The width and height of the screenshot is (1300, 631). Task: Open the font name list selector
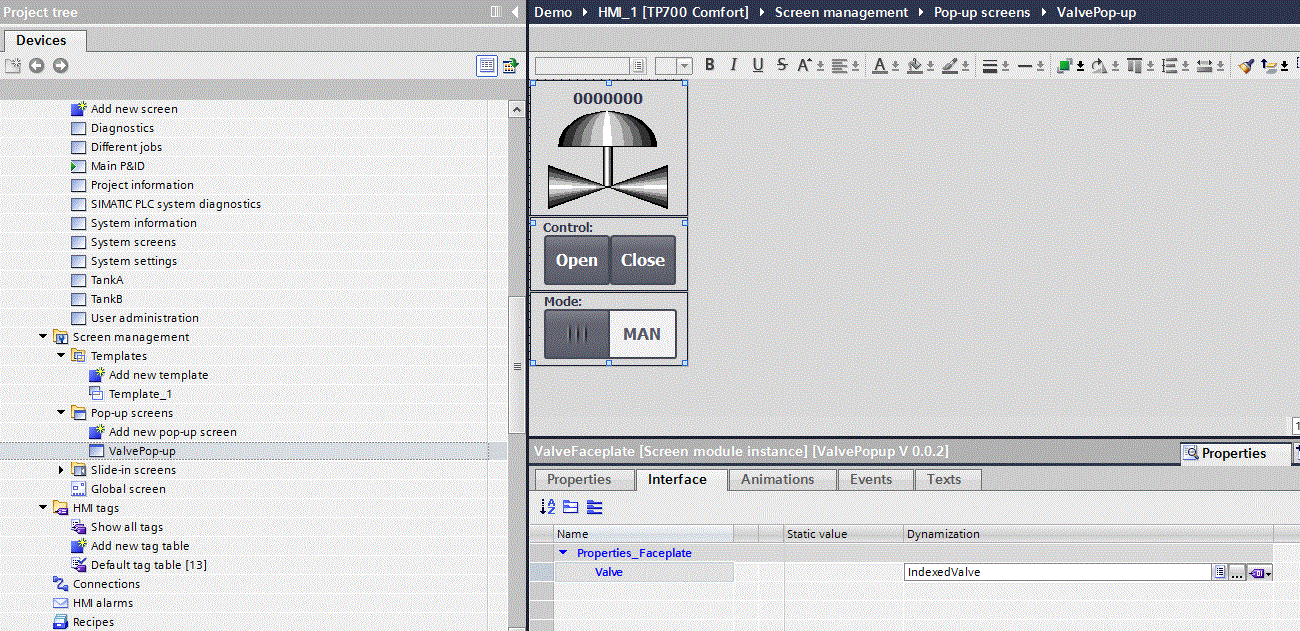tap(638, 66)
